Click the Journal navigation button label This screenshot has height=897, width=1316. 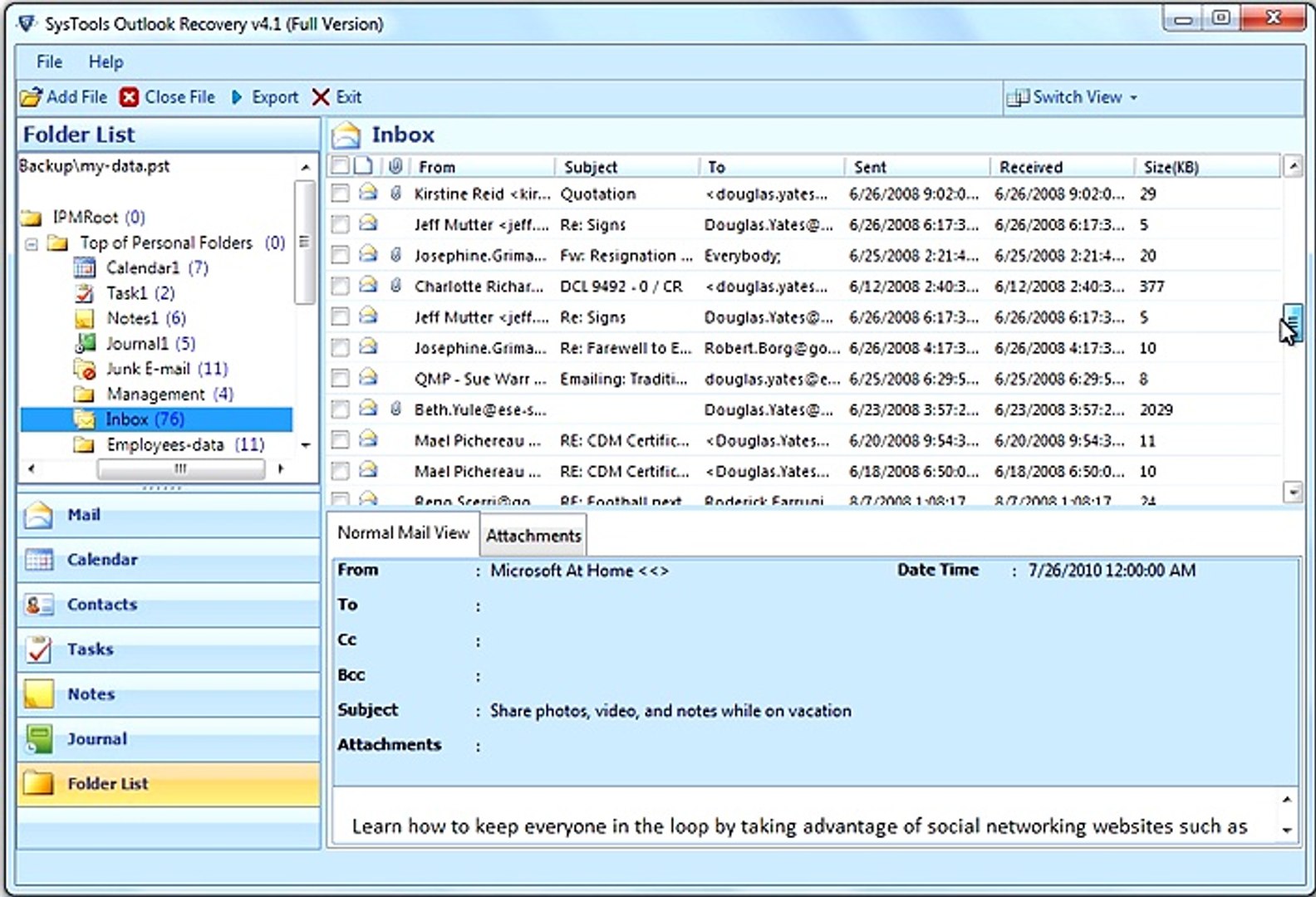[96, 739]
